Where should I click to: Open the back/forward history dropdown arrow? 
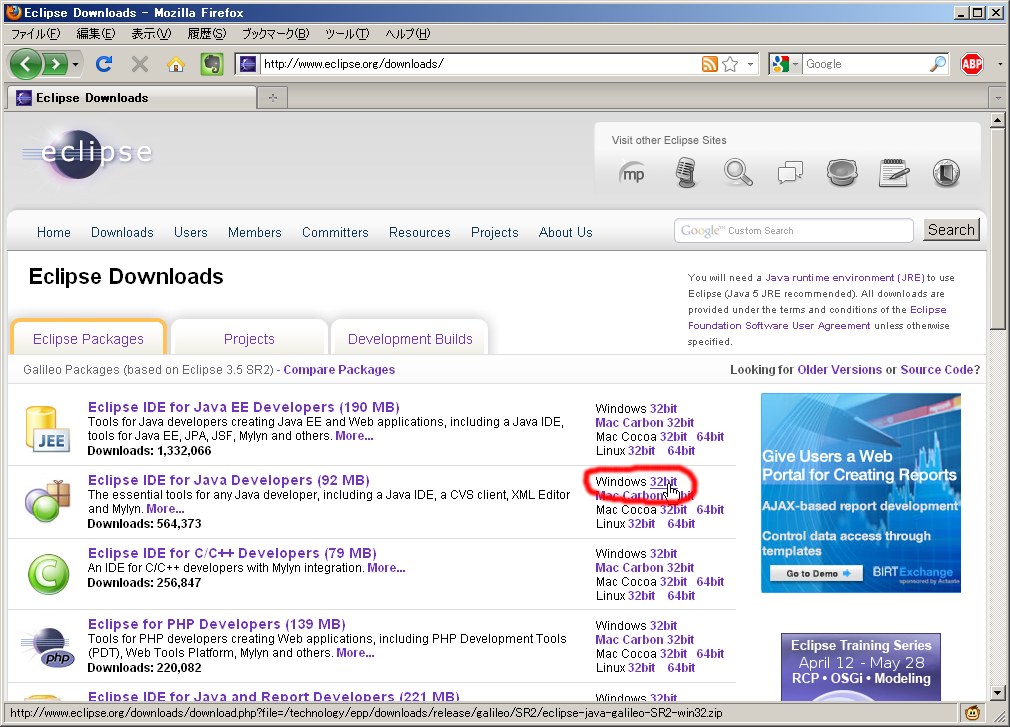(x=75, y=64)
